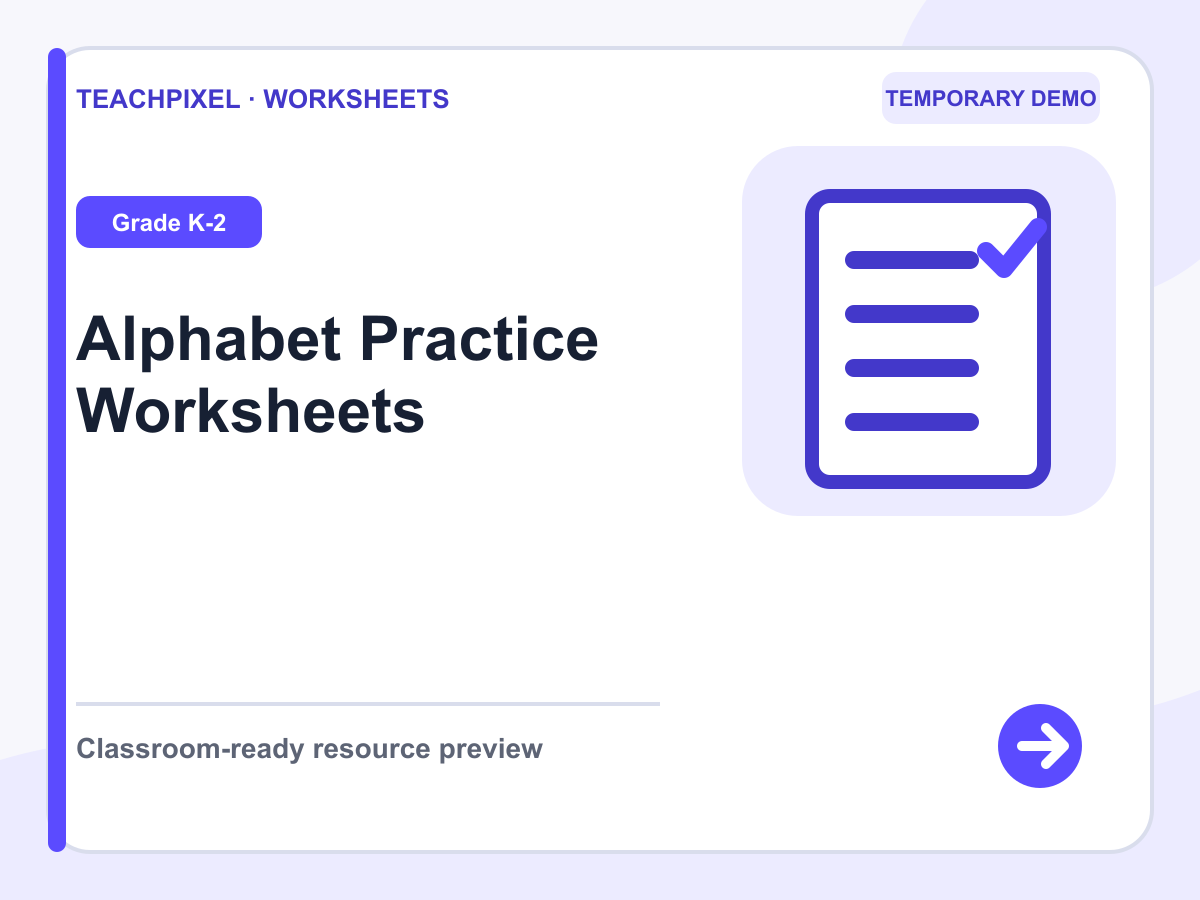Click the third line in checklist icon
The width and height of the screenshot is (1200, 900).
[x=912, y=368]
